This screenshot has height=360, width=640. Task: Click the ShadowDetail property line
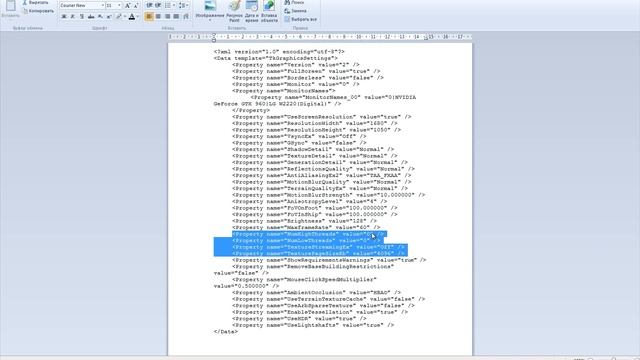coord(313,149)
